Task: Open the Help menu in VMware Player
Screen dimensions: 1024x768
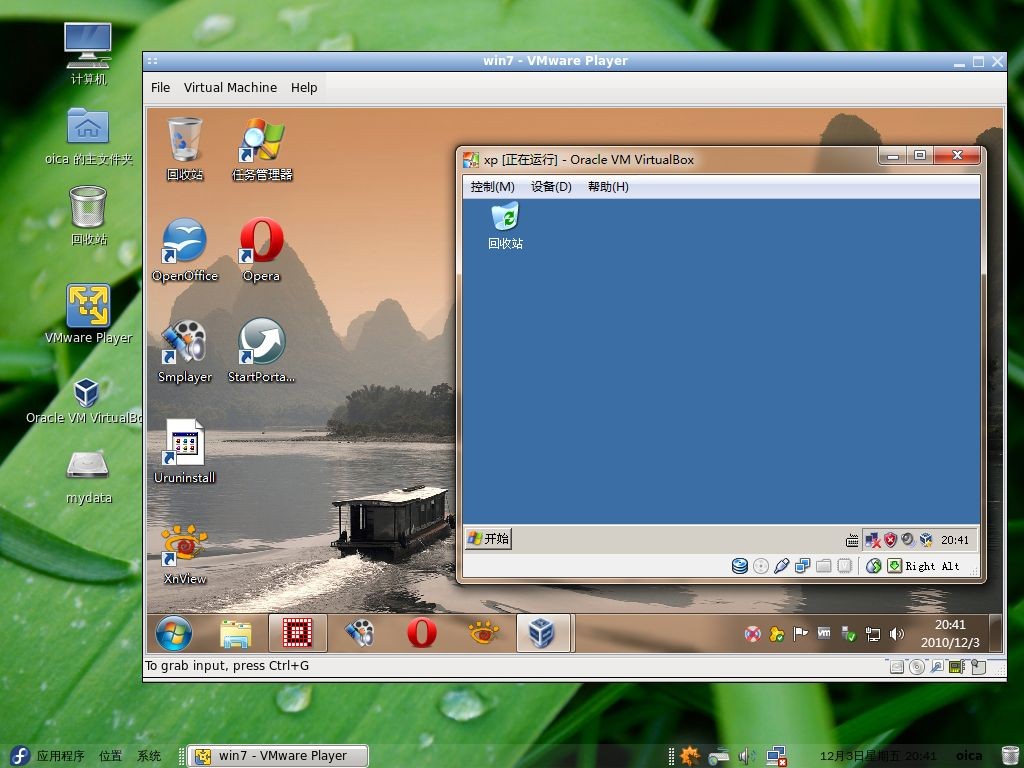Action: (x=304, y=88)
